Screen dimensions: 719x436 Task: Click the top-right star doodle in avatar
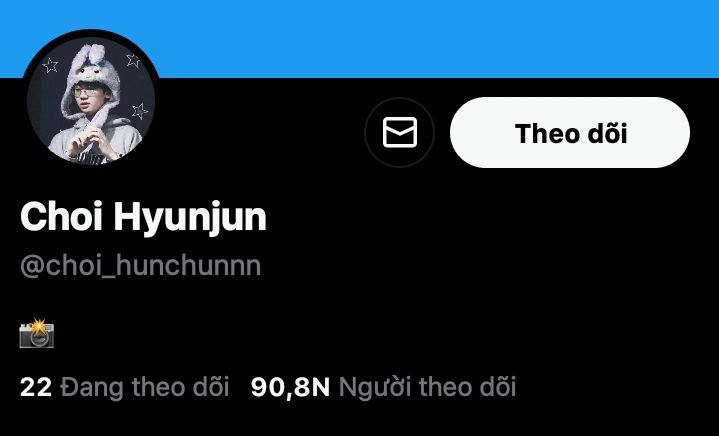[x=133, y=60]
